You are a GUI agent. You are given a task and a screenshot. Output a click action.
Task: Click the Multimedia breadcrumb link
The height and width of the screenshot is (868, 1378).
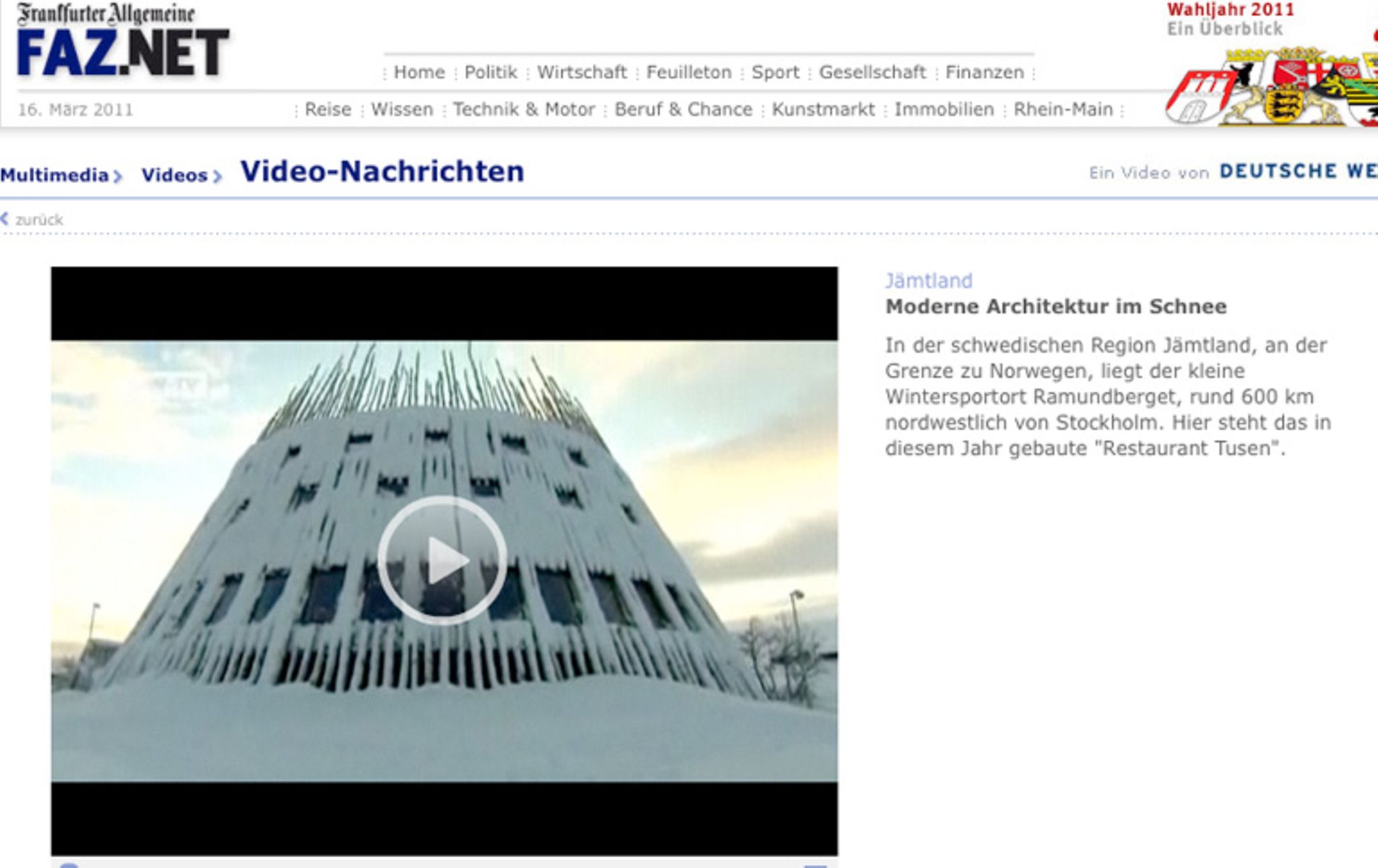point(55,175)
